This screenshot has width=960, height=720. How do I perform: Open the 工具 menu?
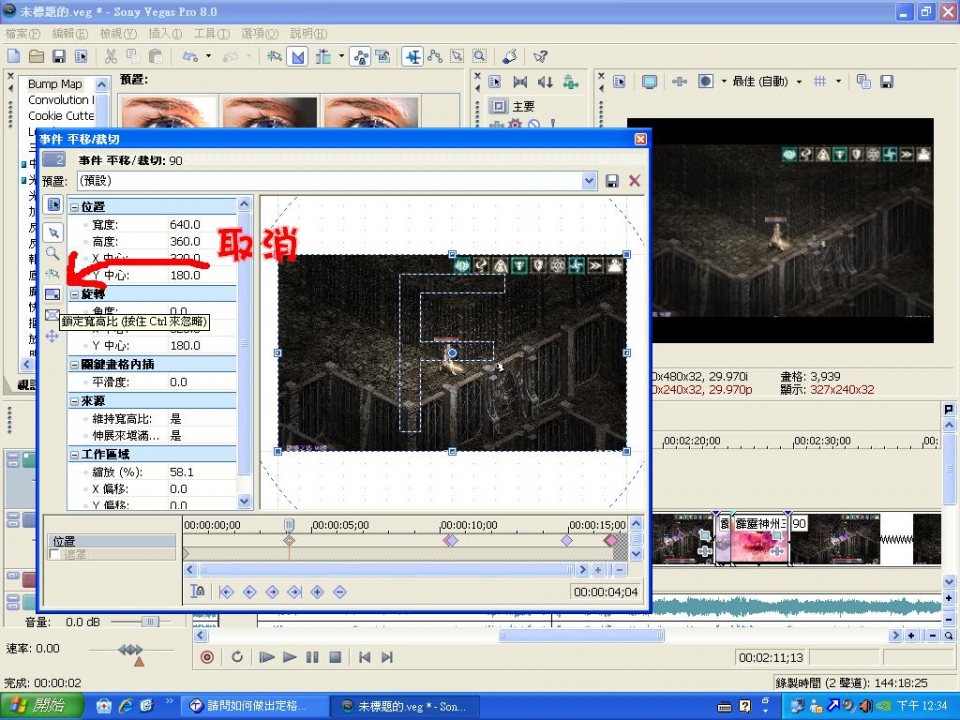click(x=204, y=33)
